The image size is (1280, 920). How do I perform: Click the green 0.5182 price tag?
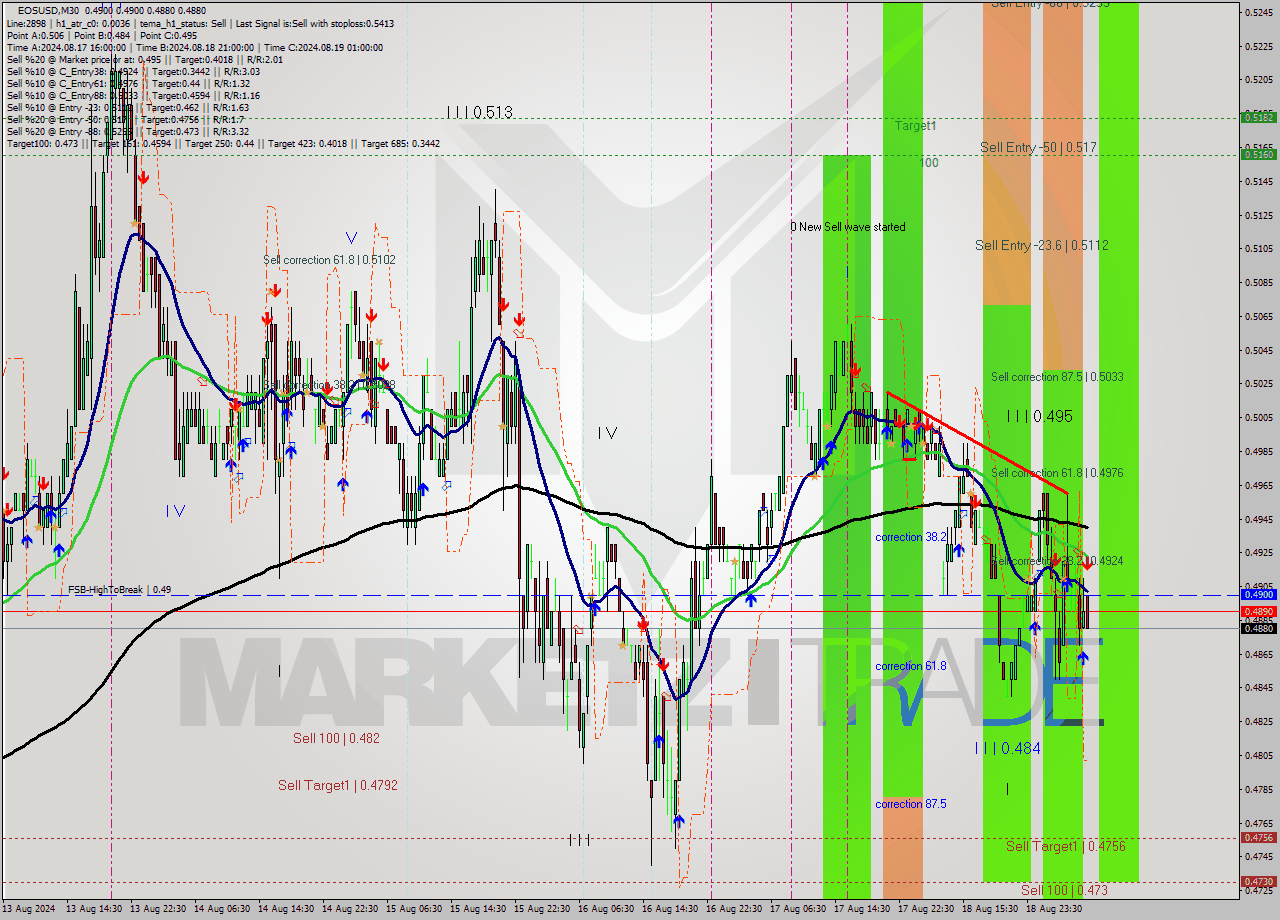(x=1258, y=117)
